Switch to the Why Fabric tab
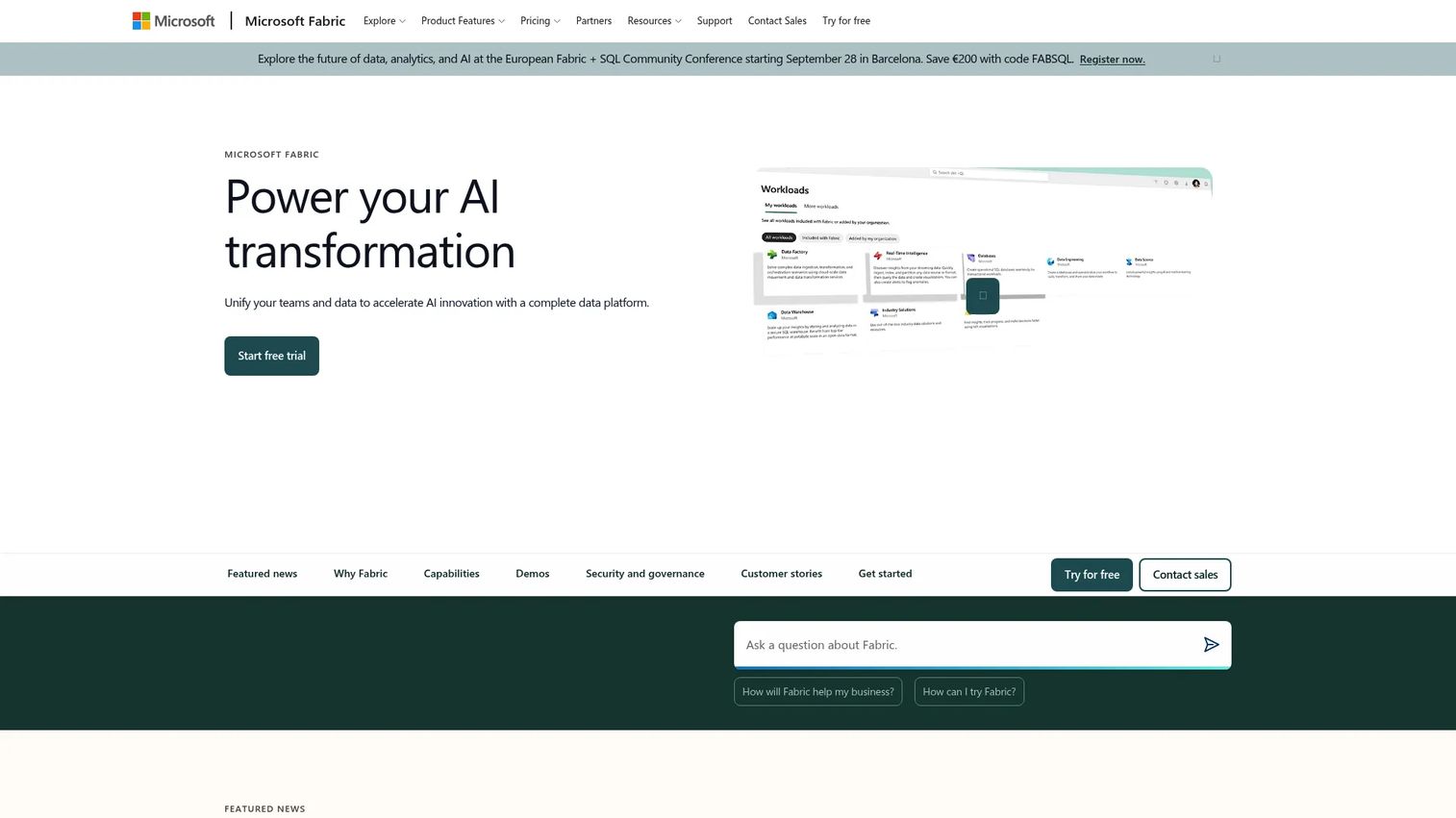 (361, 574)
